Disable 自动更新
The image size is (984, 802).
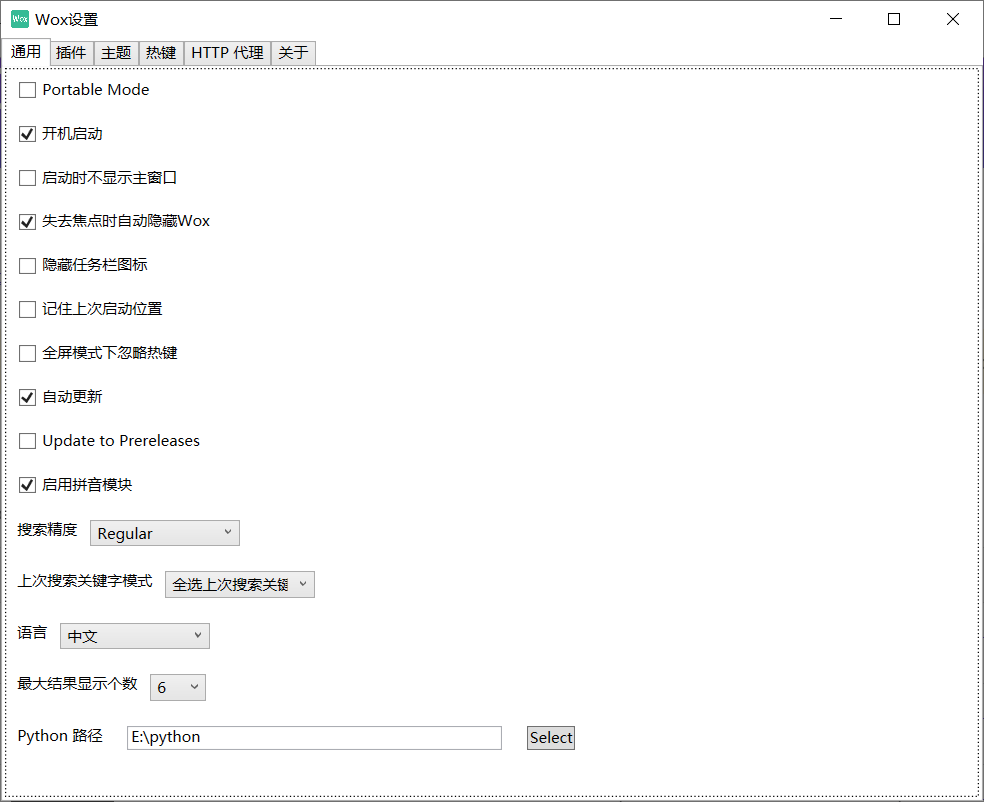27,396
